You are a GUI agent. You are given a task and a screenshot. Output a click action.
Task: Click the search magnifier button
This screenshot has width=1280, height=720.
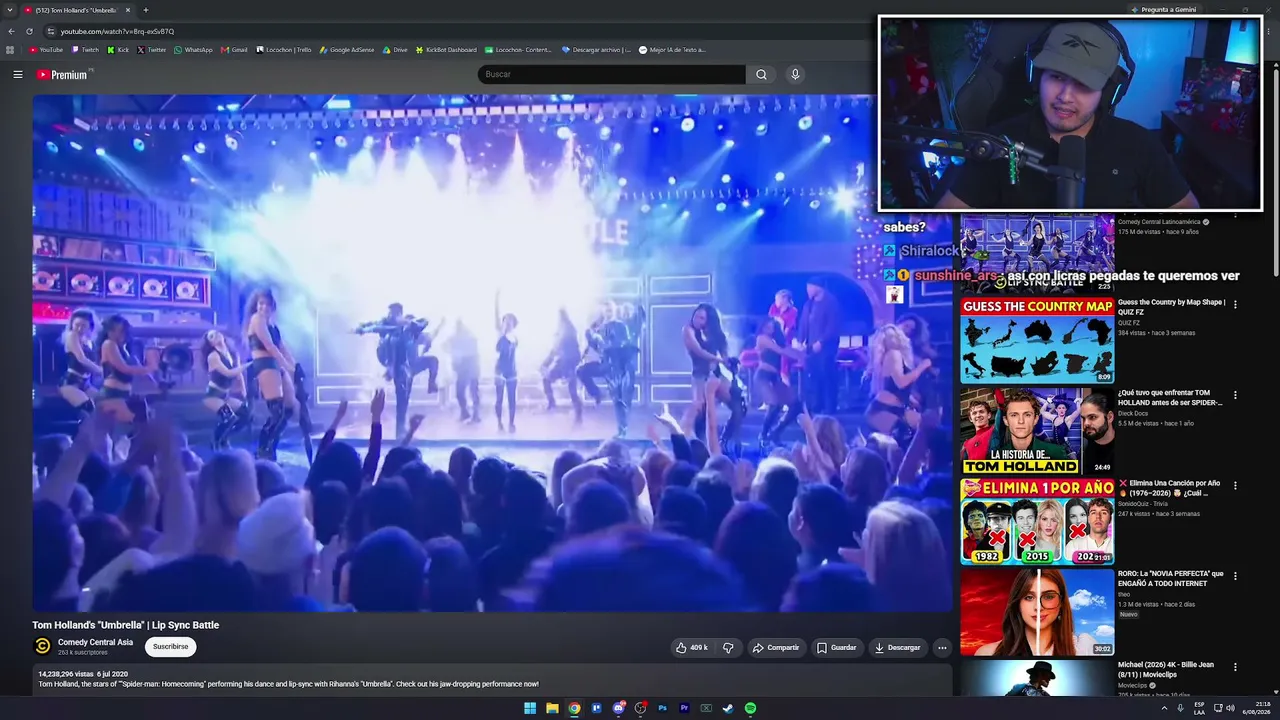click(761, 74)
